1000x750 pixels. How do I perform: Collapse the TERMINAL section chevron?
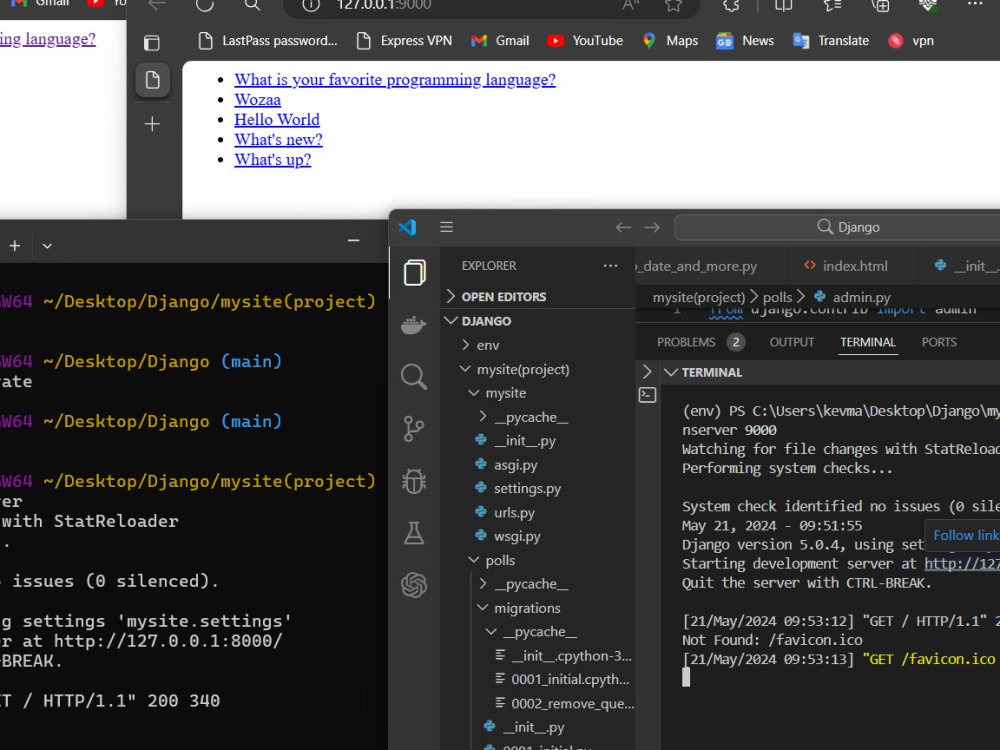pyautogui.click(x=670, y=372)
